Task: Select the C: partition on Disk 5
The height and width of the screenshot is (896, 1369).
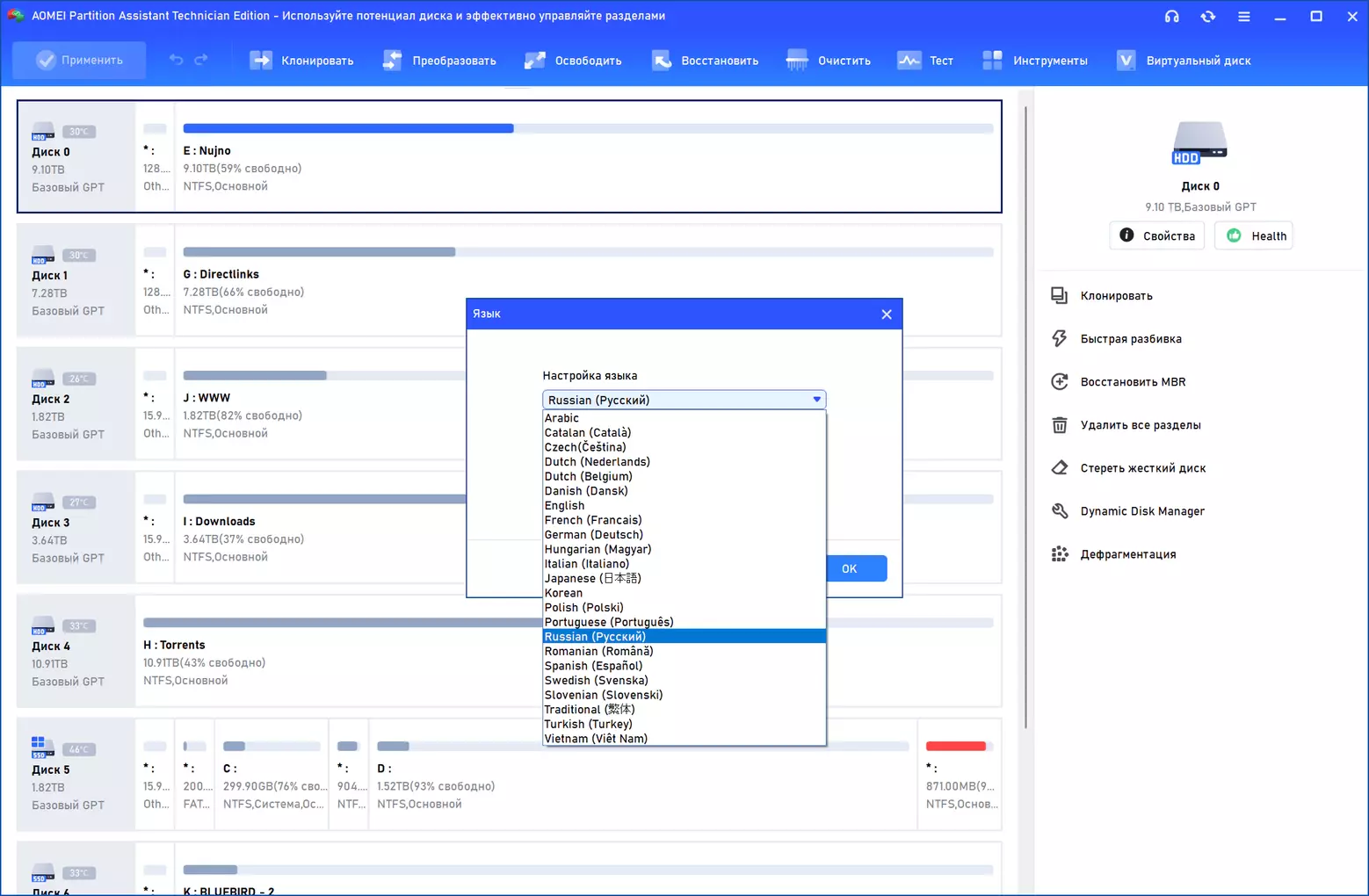Action: pyautogui.click(x=272, y=775)
